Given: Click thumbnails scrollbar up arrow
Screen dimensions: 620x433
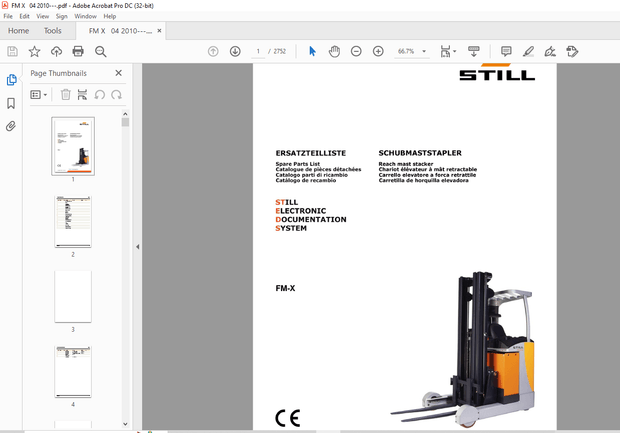Looking at the screenshot, I should (x=125, y=114).
